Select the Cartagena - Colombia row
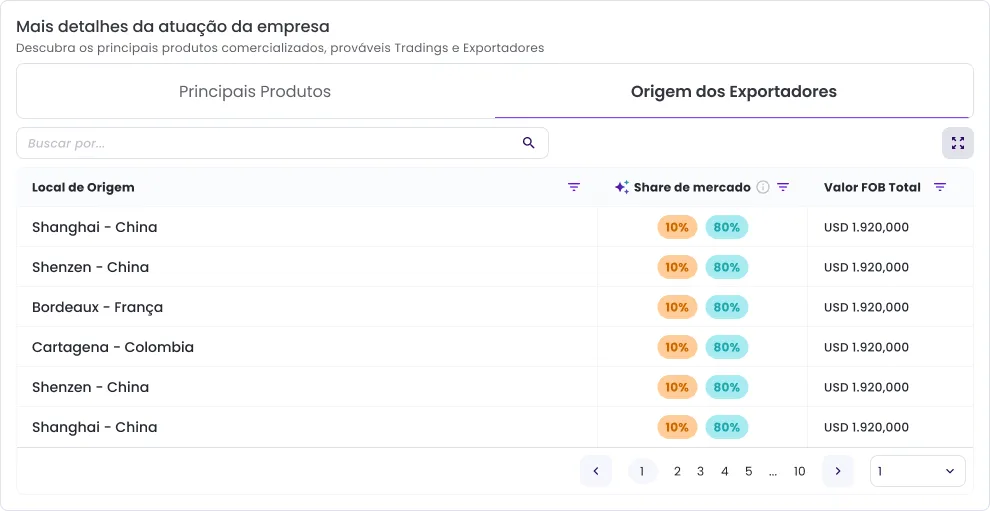The width and height of the screenshot is (990, 511). pos(113,347)
